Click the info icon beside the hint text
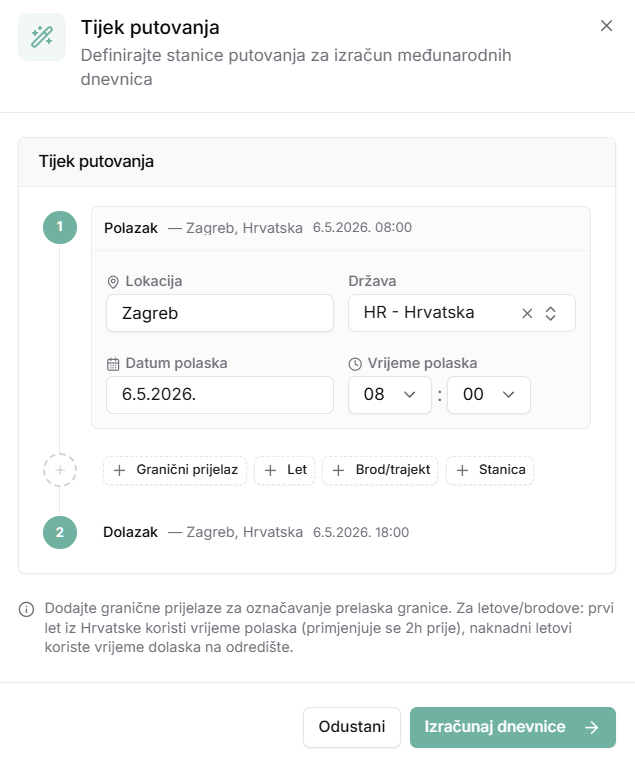The image size is (635, 776). click(x=26, y=609)
